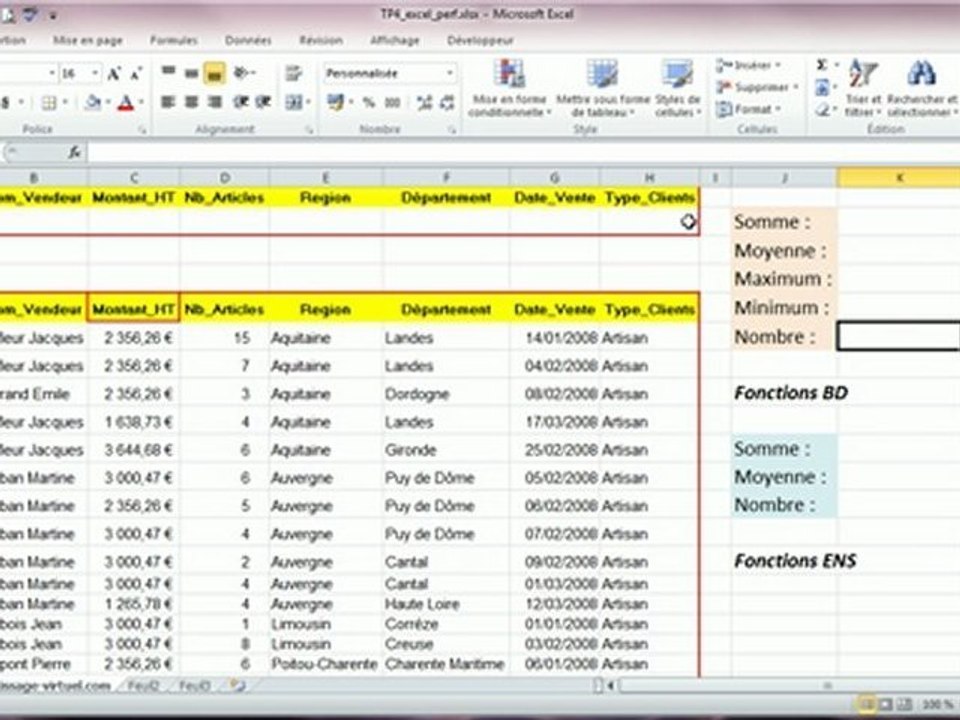
Task: Click the decrease font size icon
Action: pos(136,74)
